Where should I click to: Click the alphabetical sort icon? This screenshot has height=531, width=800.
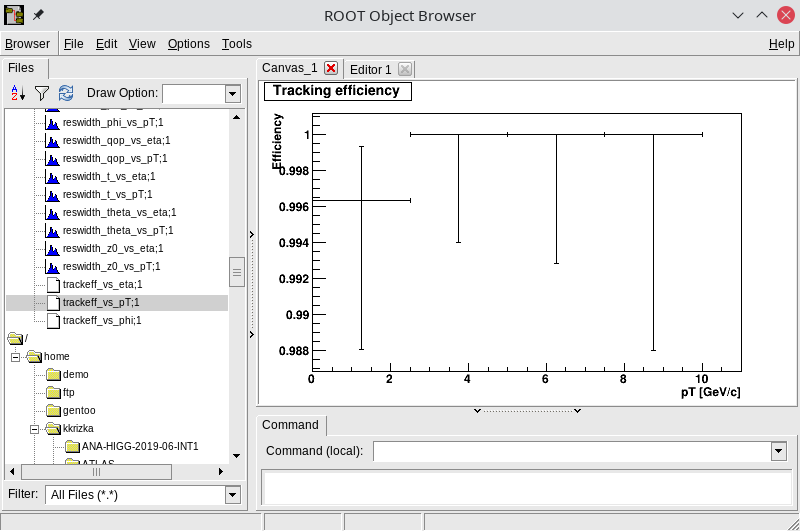point(17,93)
